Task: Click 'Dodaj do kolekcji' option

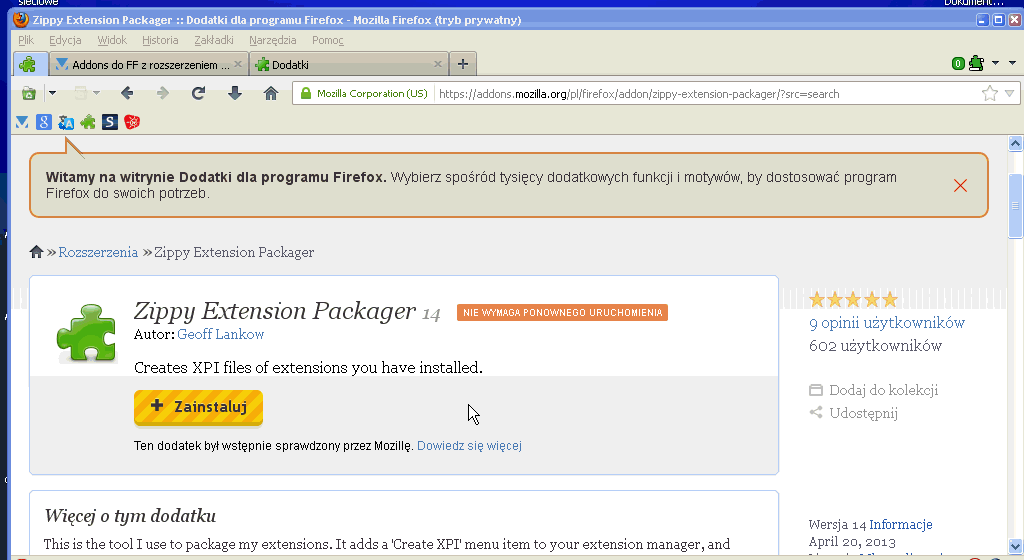Action: click(874, 390)
